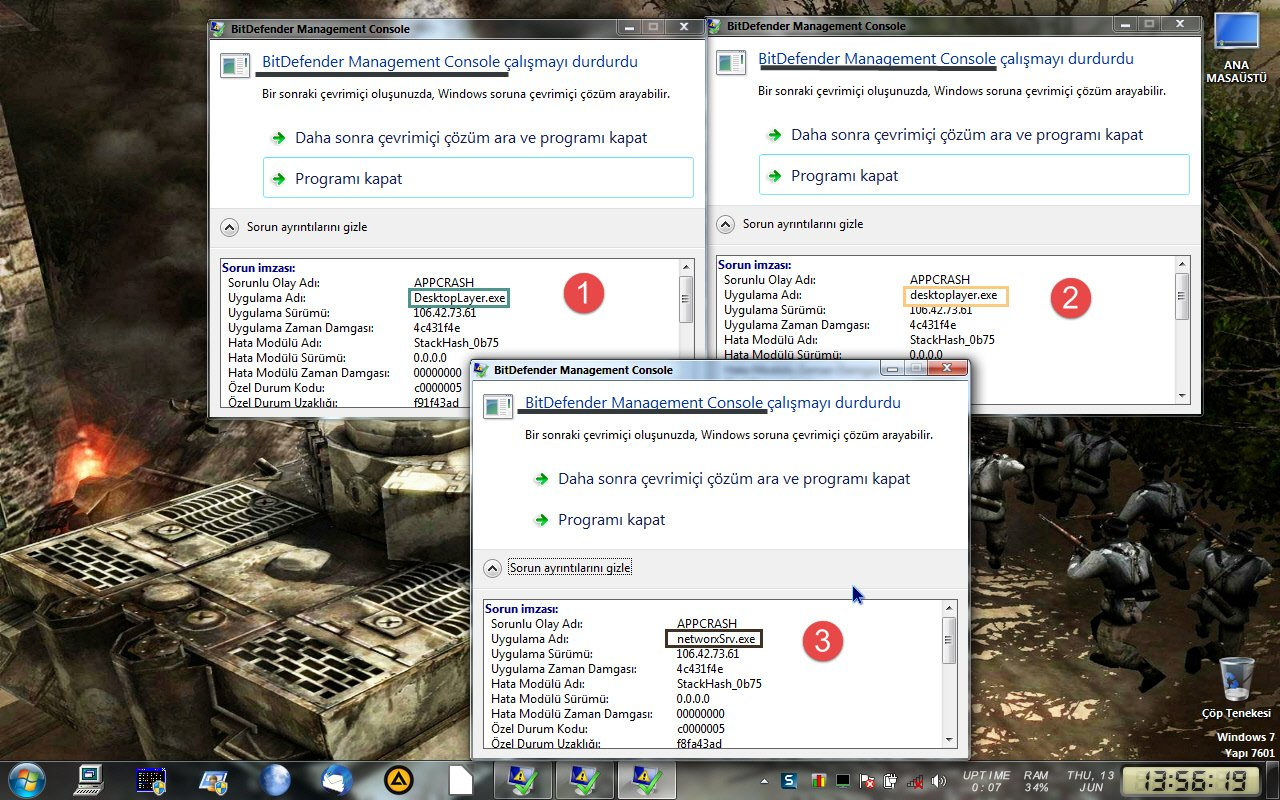Open network signal tray icon with red X
The width and height of the screenshot is (1280, 800).
(x=914, y=780)
